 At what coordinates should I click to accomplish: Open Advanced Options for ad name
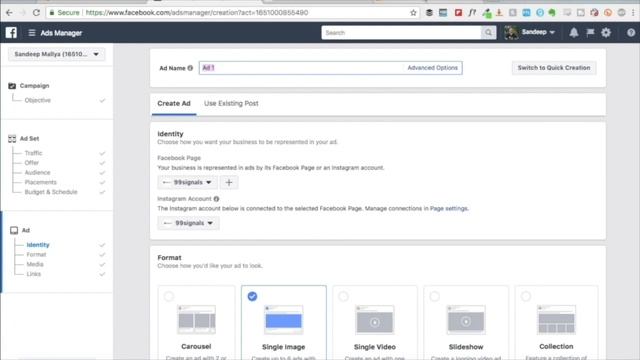pos(433,68)
